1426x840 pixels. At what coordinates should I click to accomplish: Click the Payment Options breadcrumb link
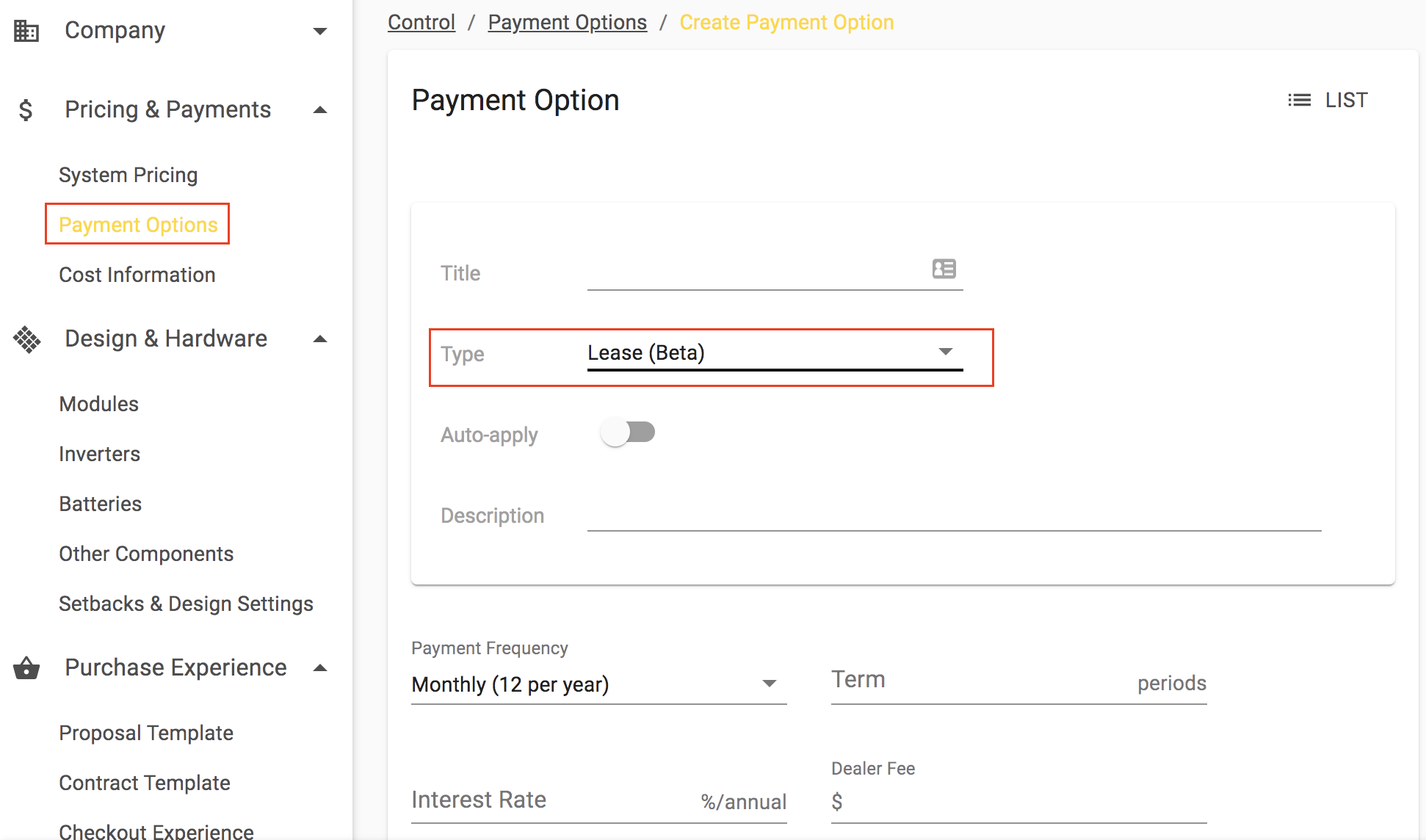(568, 22)
